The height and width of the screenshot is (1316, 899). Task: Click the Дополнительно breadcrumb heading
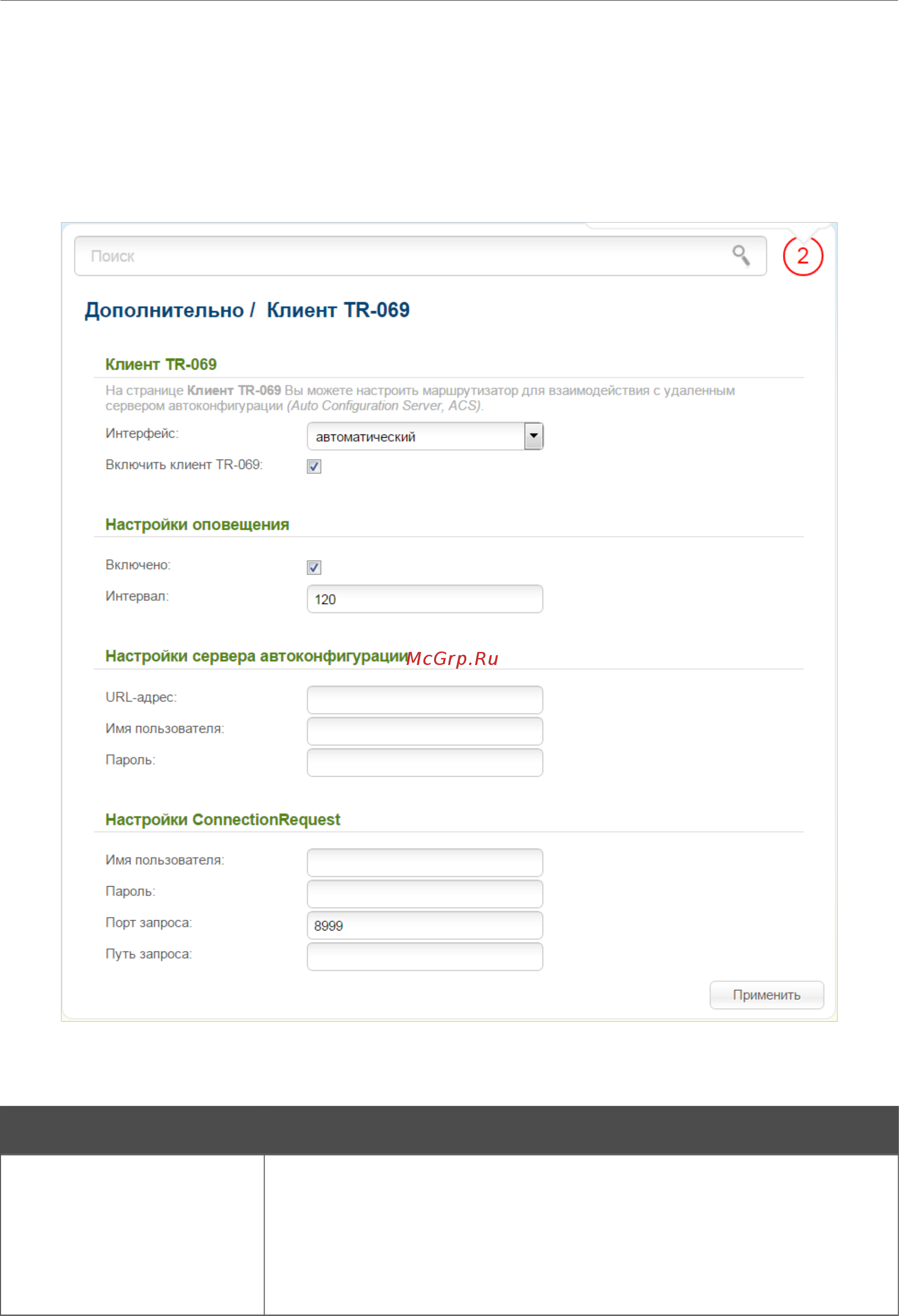click(x=164, y=310)
